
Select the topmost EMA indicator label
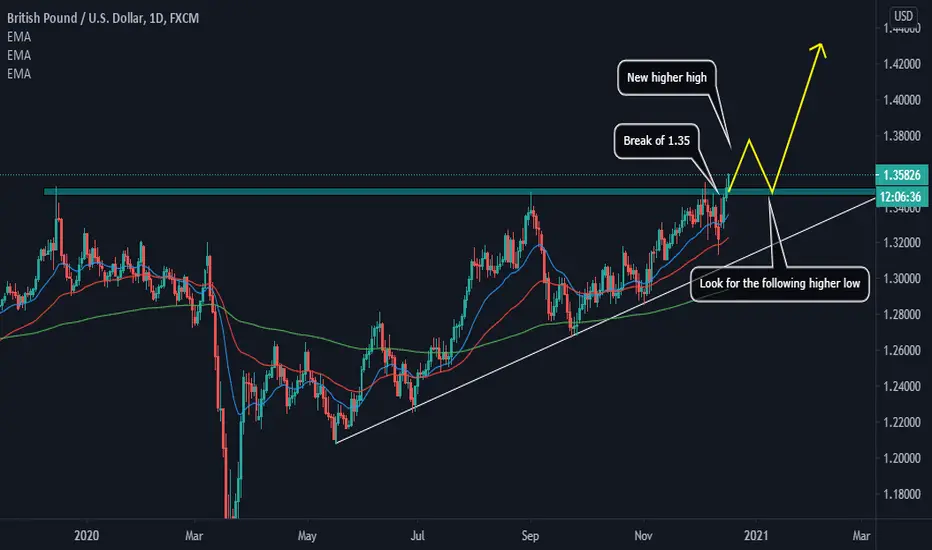click(19, 37)
